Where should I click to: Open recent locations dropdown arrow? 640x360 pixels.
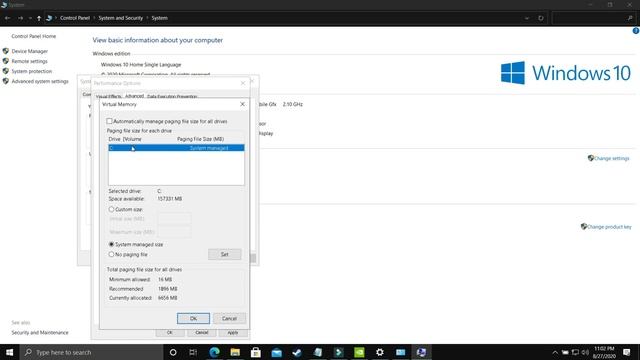pyautogui.click(x=30, y=18)
